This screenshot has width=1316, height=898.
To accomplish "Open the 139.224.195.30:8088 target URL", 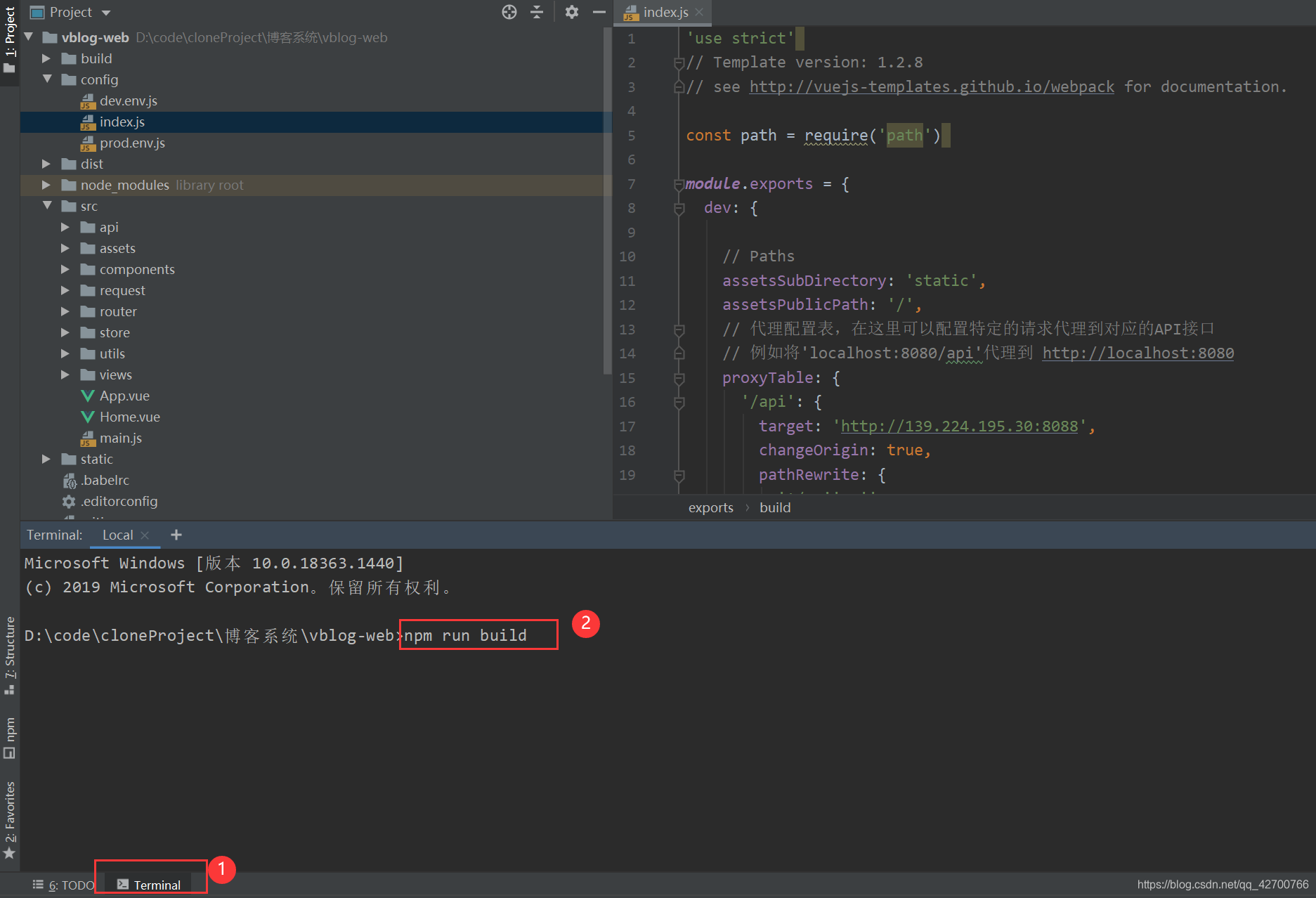I will (x=959, y=426).
